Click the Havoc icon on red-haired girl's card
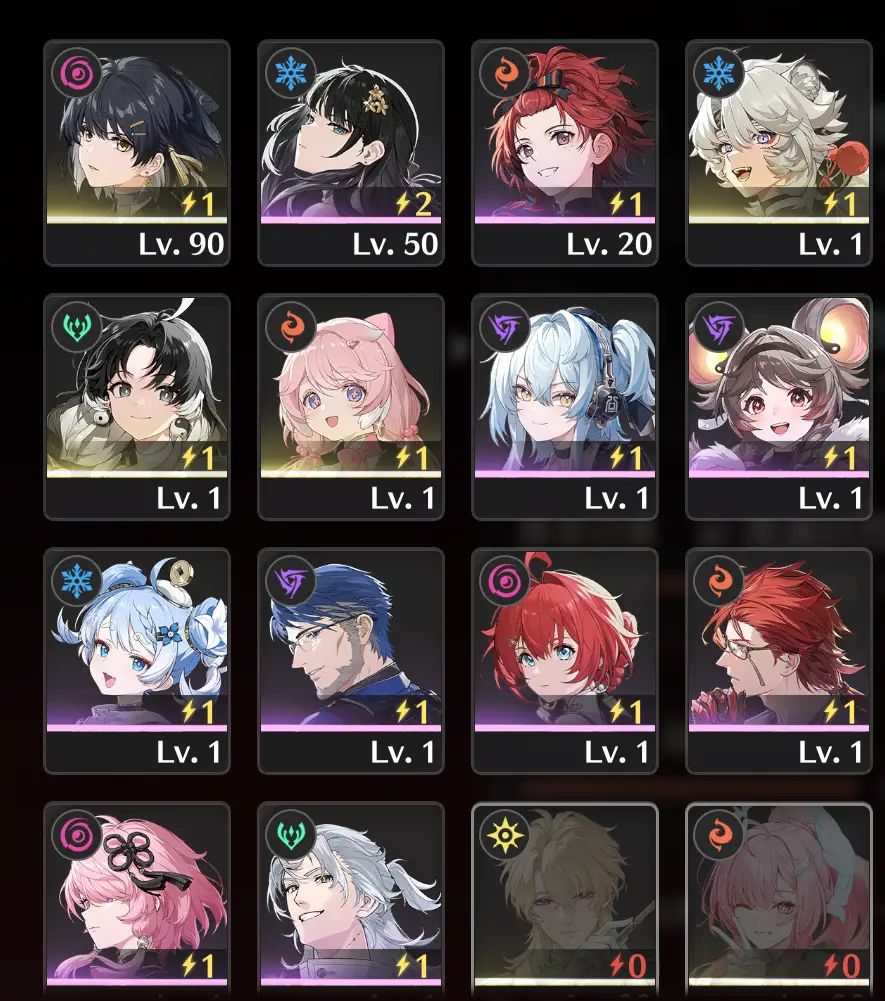885x1001 pixels. (505, 581)
